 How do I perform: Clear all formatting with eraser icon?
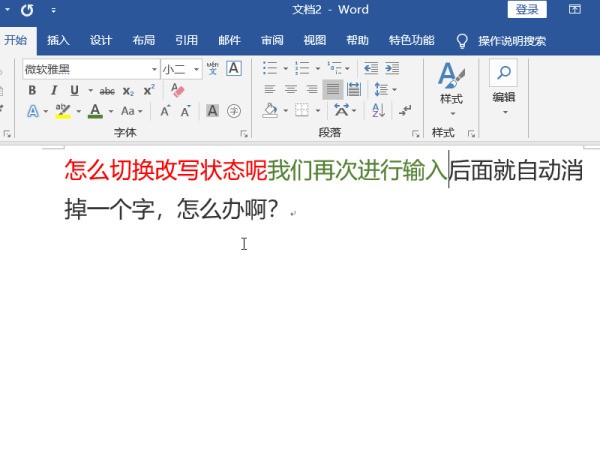point(178,90)
